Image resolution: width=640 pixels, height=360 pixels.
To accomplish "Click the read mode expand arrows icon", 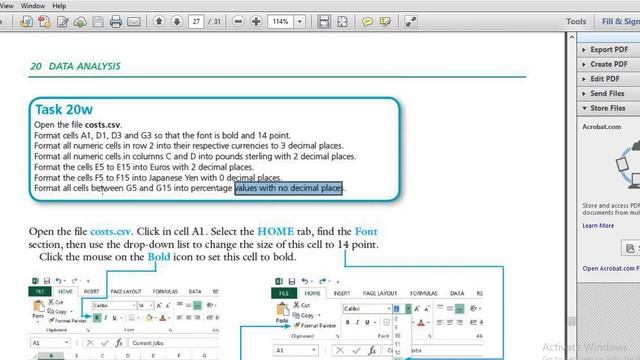I will point(411,22).
